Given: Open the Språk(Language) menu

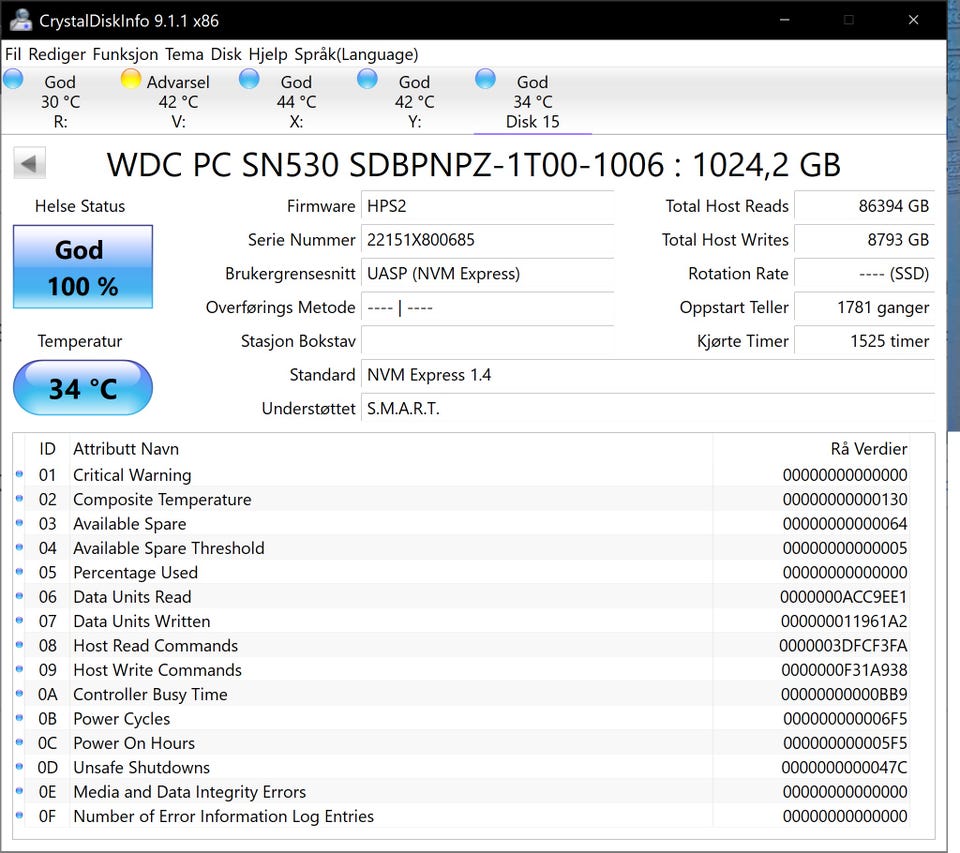Looking at the screenshot, I should pos(356,54).
